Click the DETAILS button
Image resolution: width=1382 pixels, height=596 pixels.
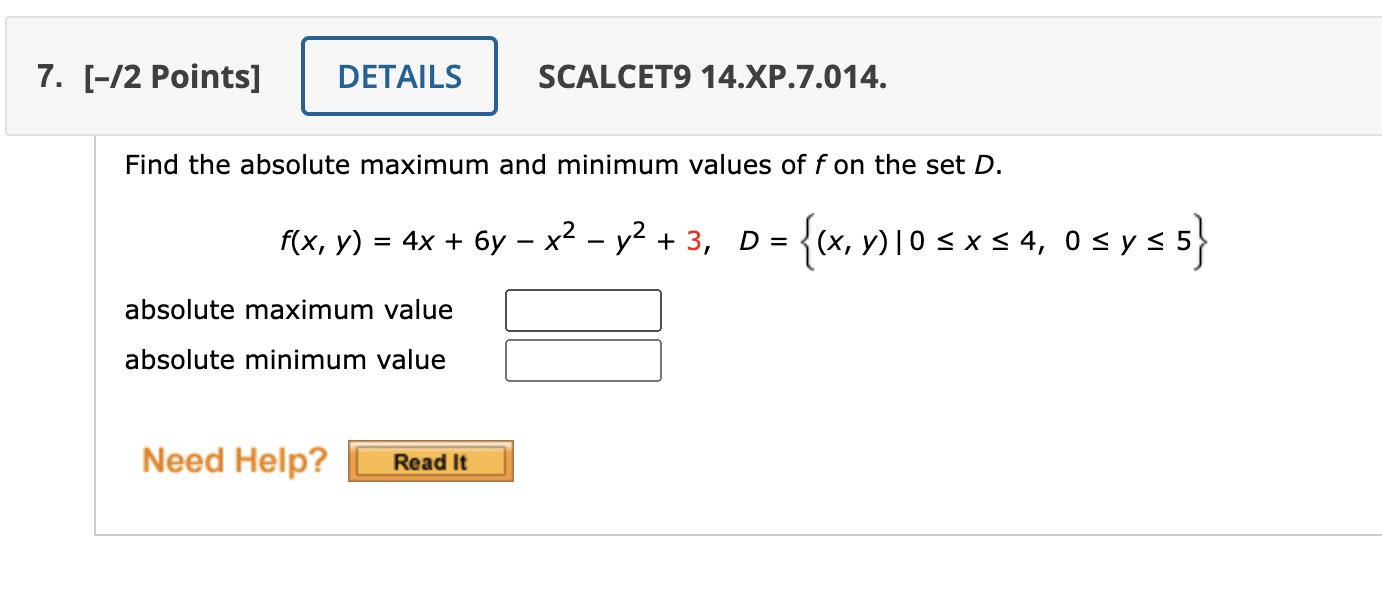(399, 76)
